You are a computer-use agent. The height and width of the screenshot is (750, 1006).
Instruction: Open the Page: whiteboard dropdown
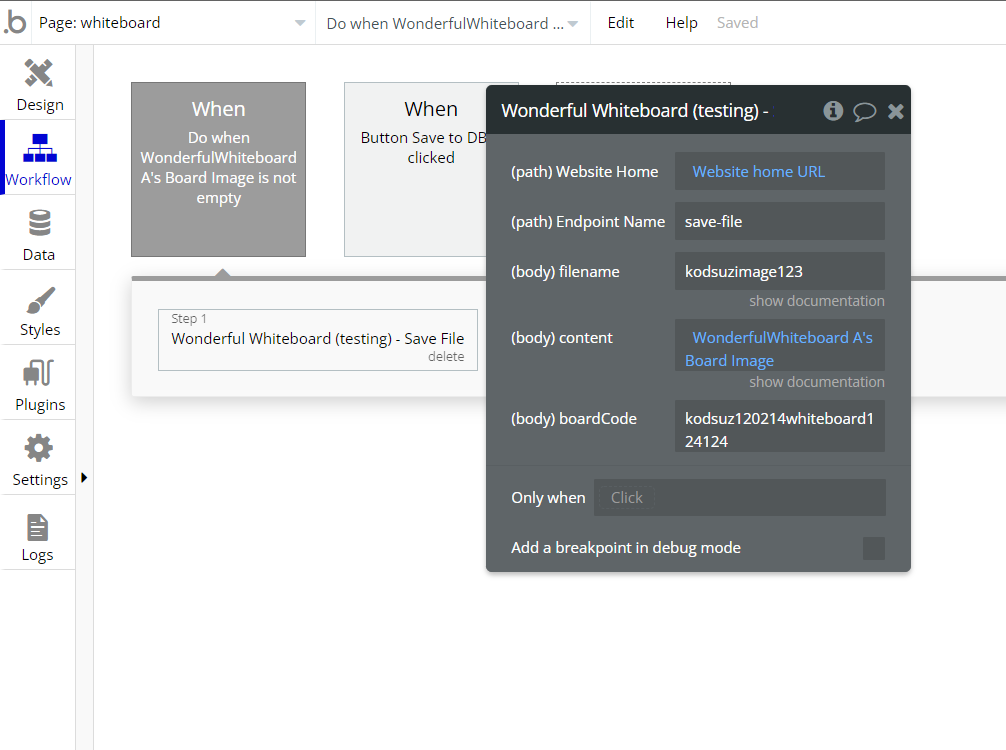(173, 23)
